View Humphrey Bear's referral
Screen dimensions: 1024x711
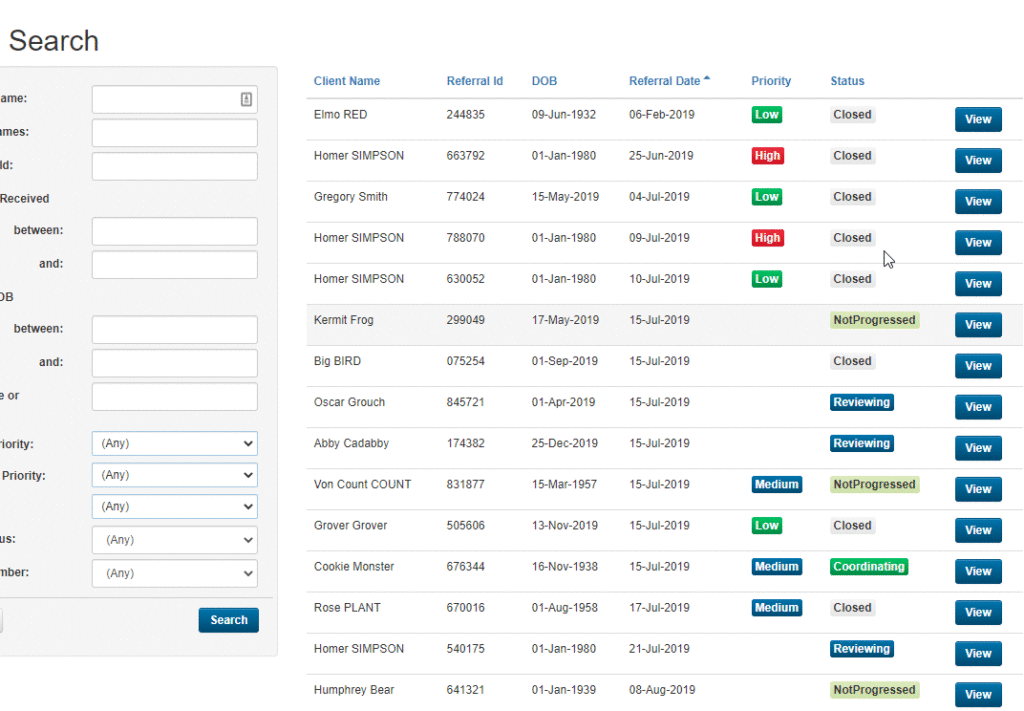coord(978,695)
